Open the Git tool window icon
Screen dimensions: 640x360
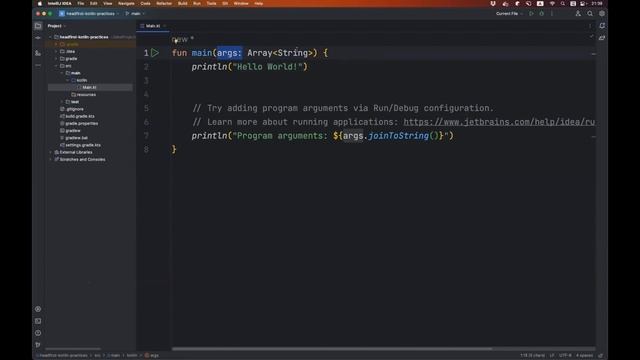click(38, 345)
